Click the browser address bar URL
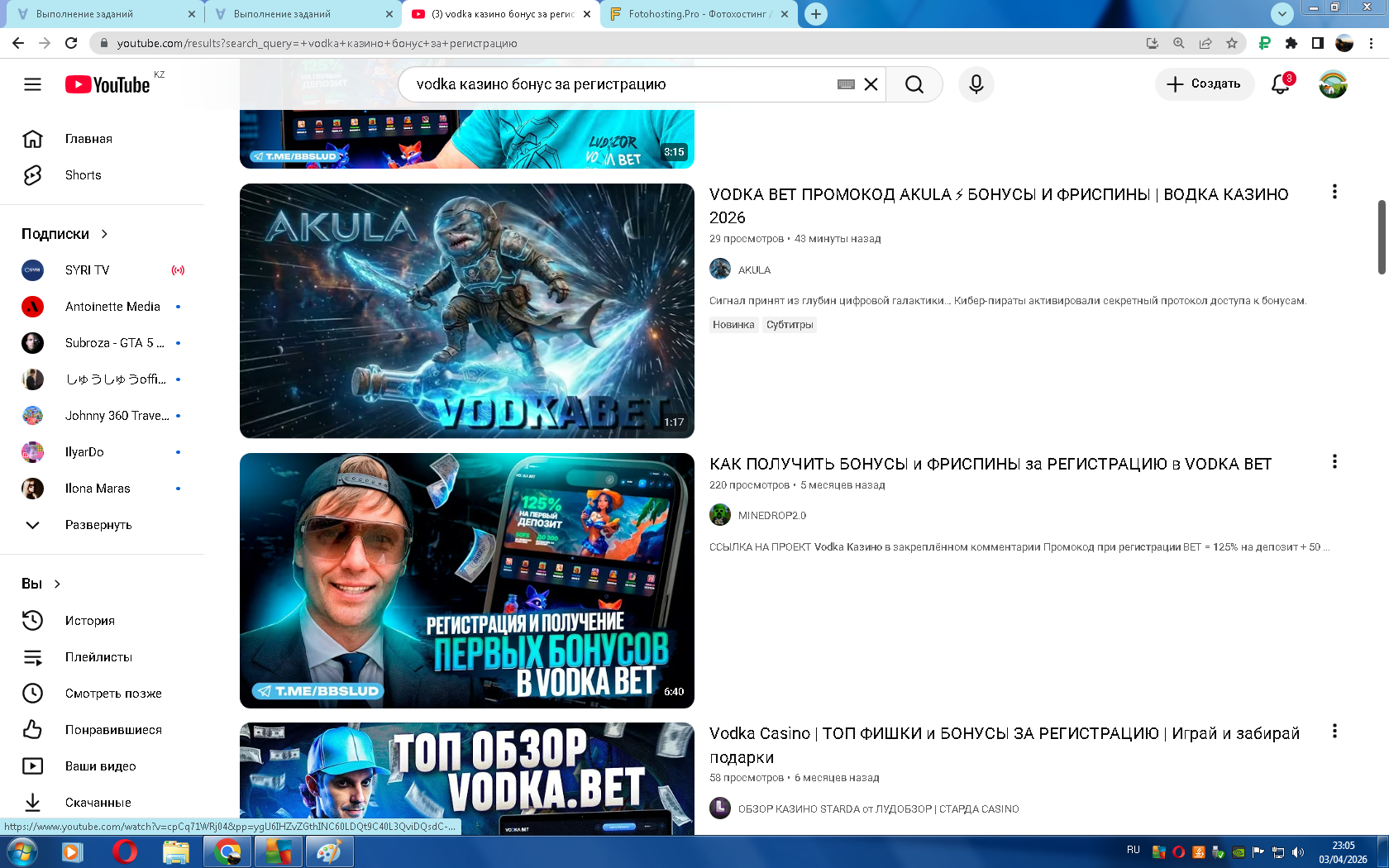This screenshot has width=1389, height=868. pyautogui.click(x=317, y=43)
